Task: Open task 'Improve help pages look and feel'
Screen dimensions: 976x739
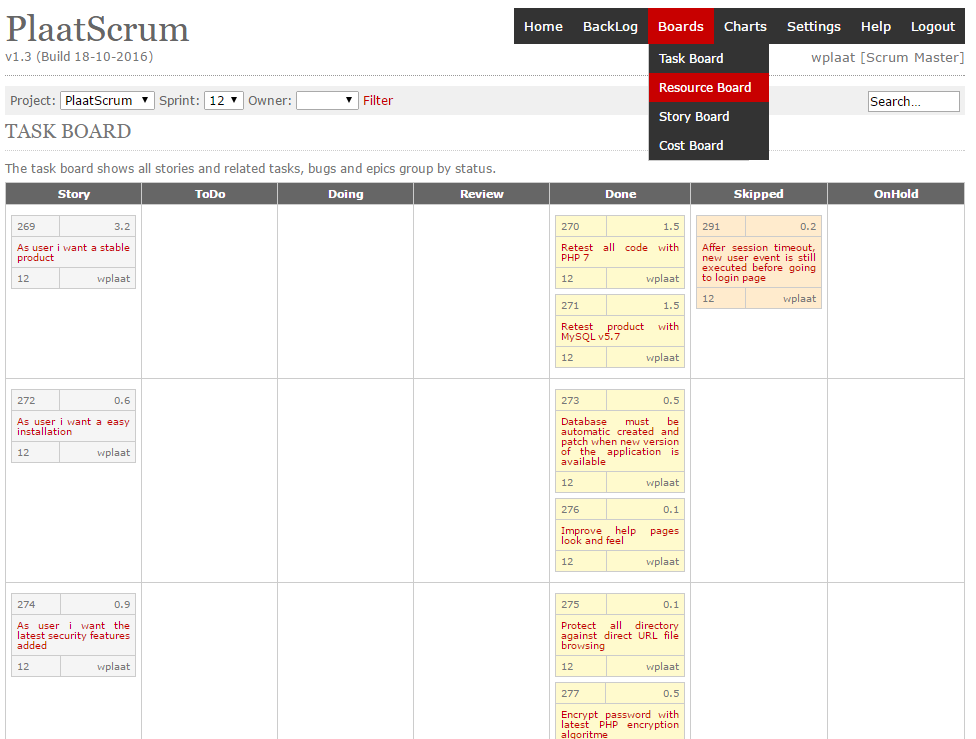Action: point(620,535)
